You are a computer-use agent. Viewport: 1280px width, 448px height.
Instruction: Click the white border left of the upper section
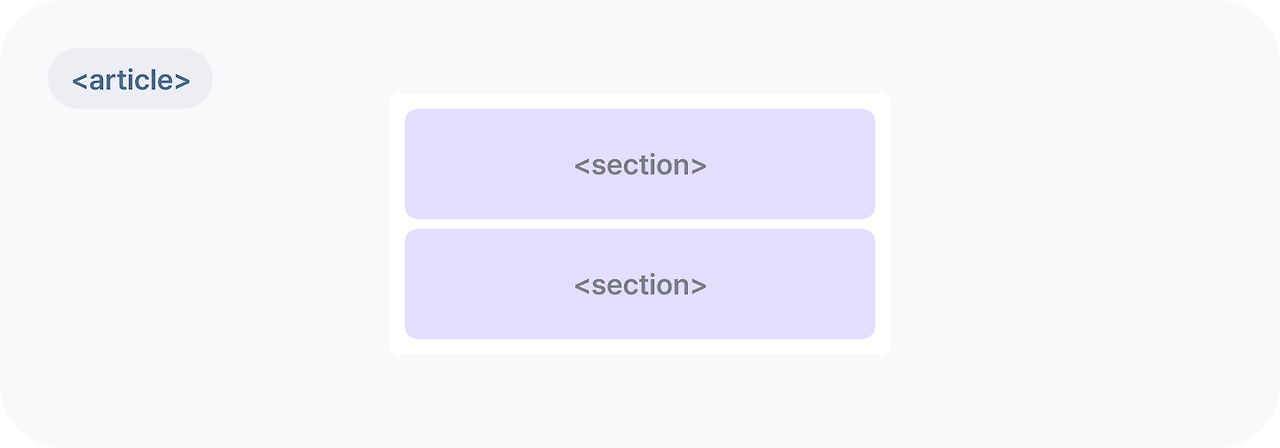tap(397, 164)
